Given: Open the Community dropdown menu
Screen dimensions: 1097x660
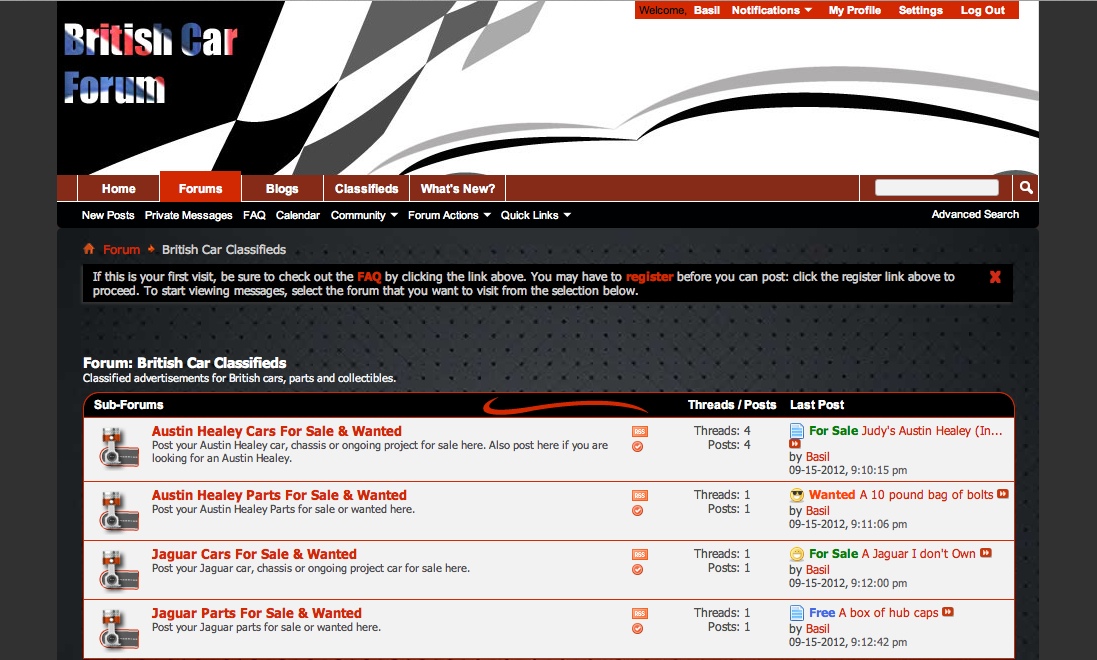Looking at the screenshot, I should tap(364, 215).
